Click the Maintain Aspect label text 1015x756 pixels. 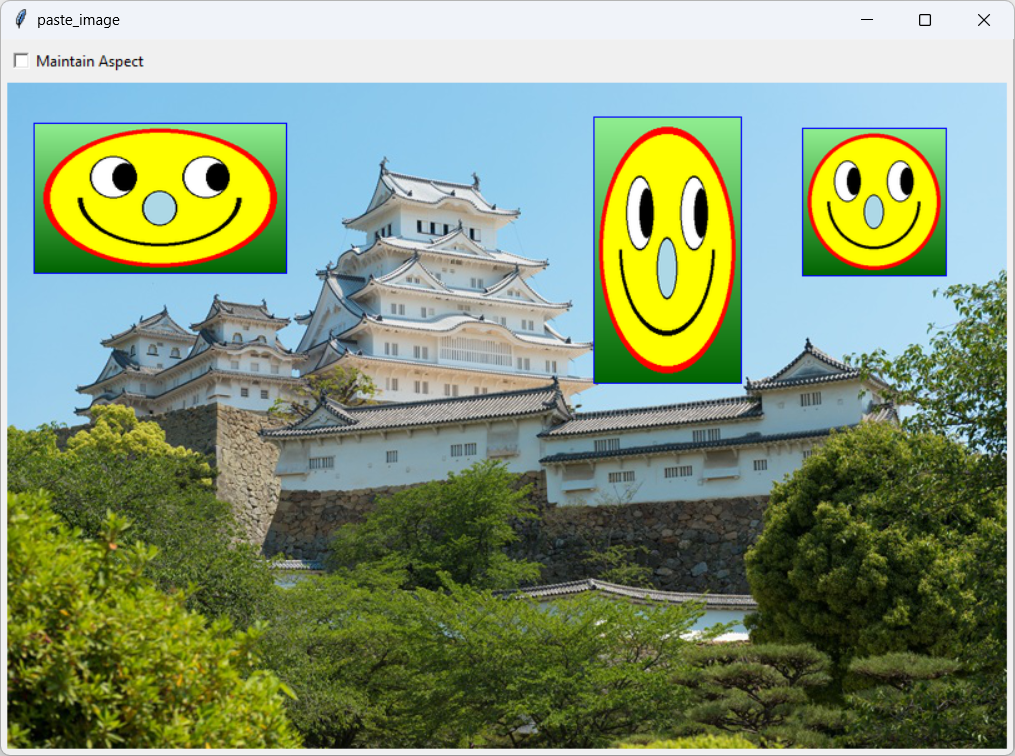(x=88, y=61)
